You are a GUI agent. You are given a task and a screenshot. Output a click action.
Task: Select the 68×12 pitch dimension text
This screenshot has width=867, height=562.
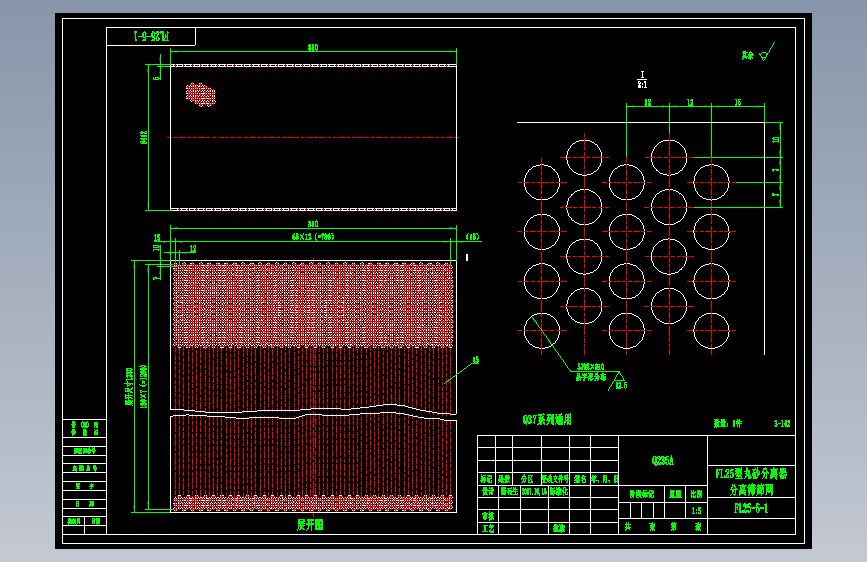click(x=313, y=237)
